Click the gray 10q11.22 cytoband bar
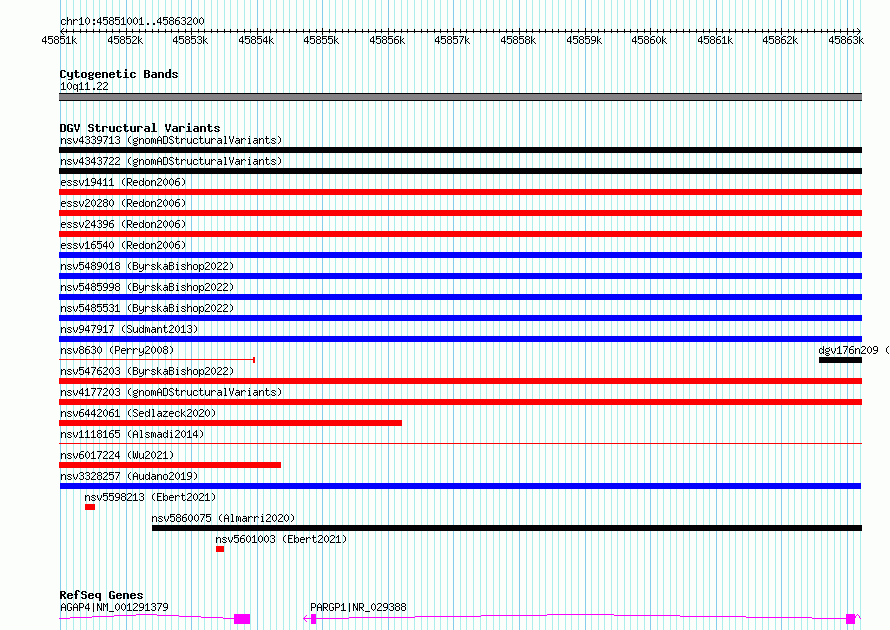The image size is (890, 630). (460, 97)
